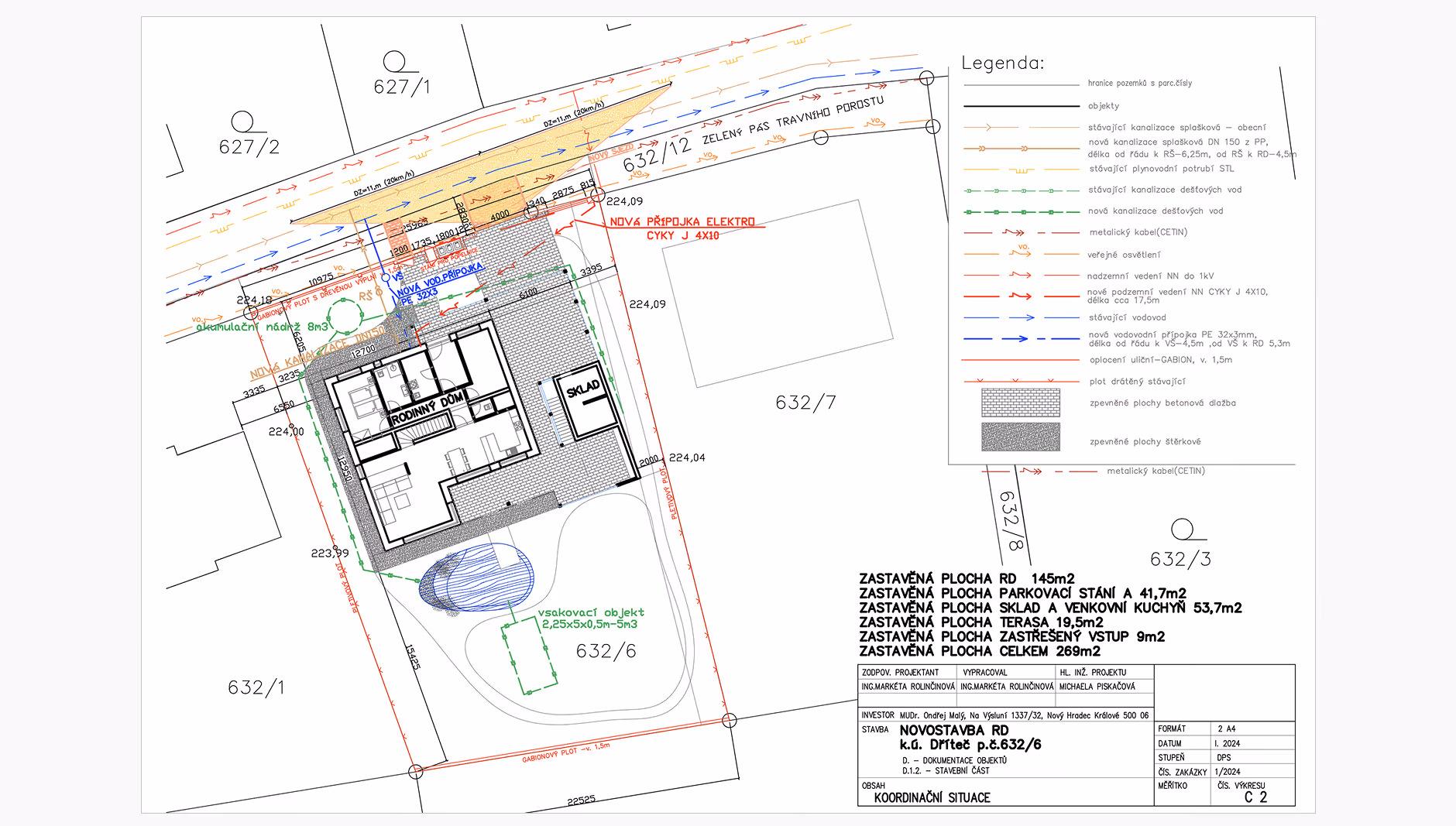Click parcel label '632/1'
The image size is (1456, 826).
point(256,687)
